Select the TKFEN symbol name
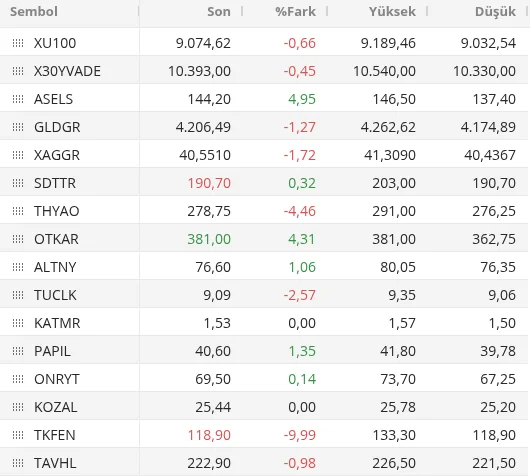Image resolution: width=530 pixels, height=476 pixels. [55, 435]
